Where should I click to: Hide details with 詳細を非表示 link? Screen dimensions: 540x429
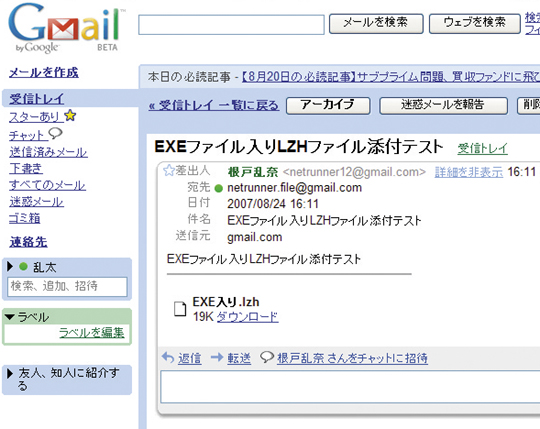pyautogui.click(x=468, y=172)
